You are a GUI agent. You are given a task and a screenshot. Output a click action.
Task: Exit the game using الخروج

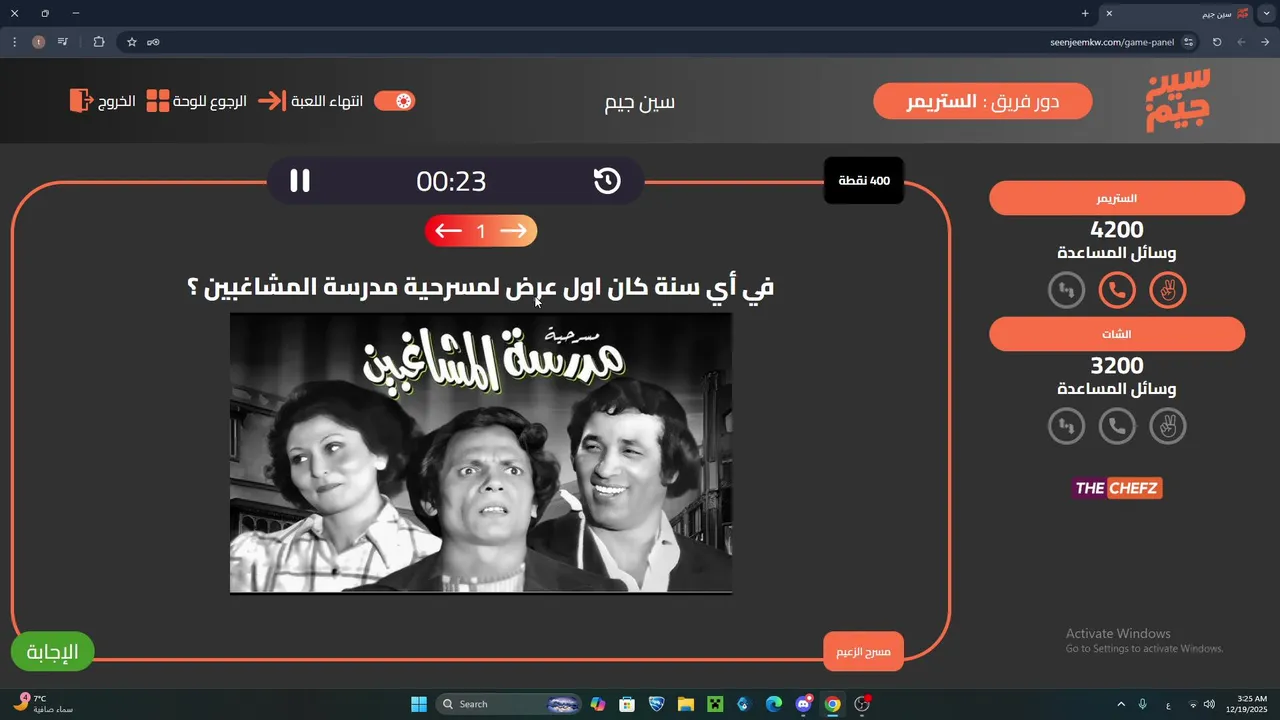[x=103, y=101]
